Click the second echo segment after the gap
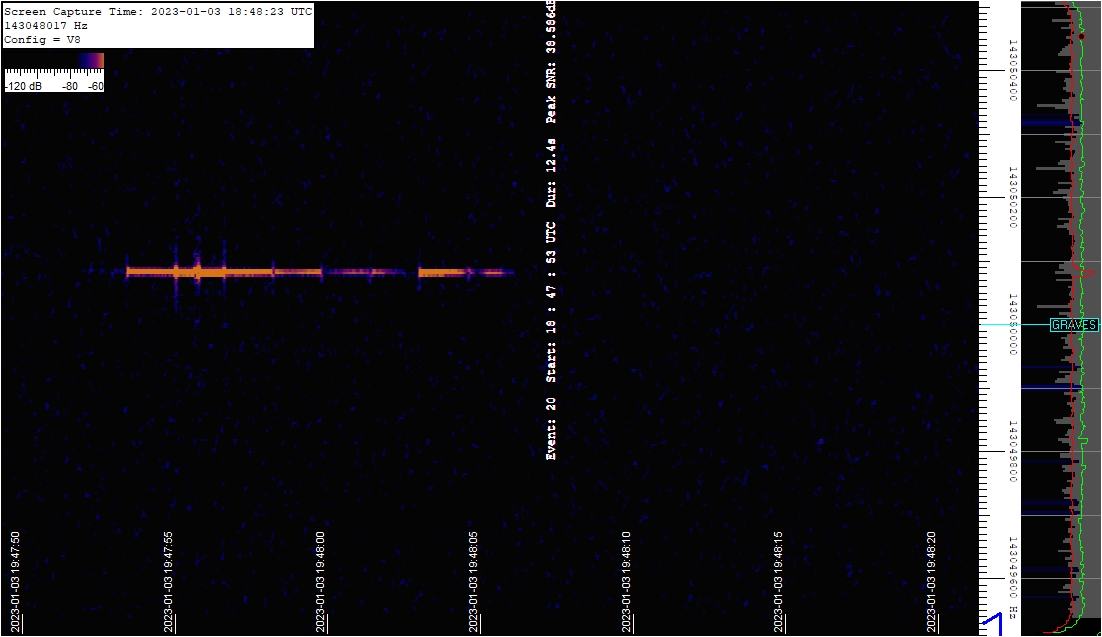The height and width of the screenshot is (637, 1102). [444, 272]
